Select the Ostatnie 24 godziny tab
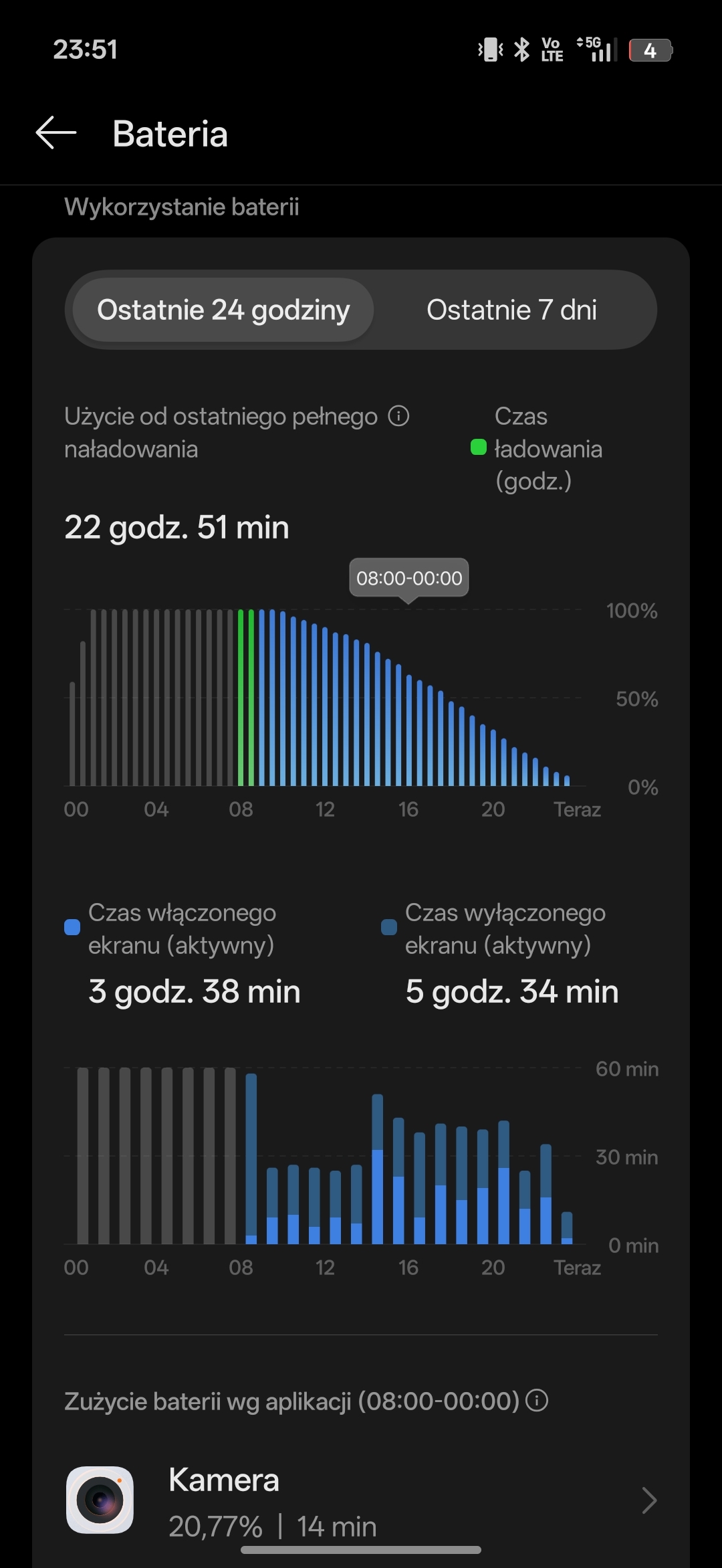 [223, 310]
